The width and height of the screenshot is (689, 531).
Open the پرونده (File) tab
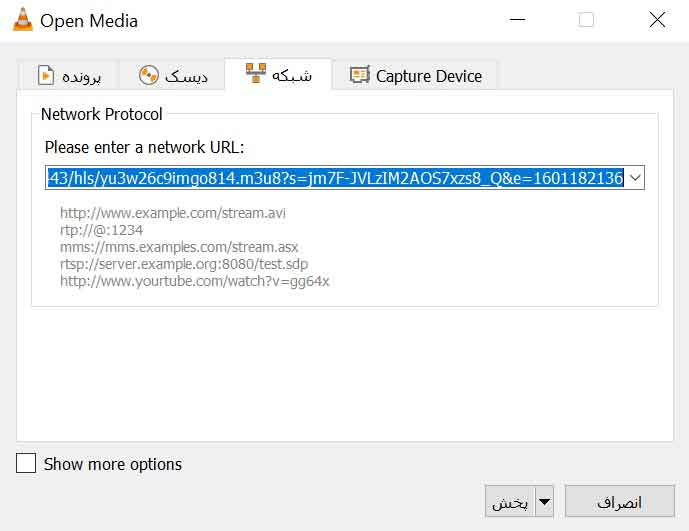(x=68, y=76)
